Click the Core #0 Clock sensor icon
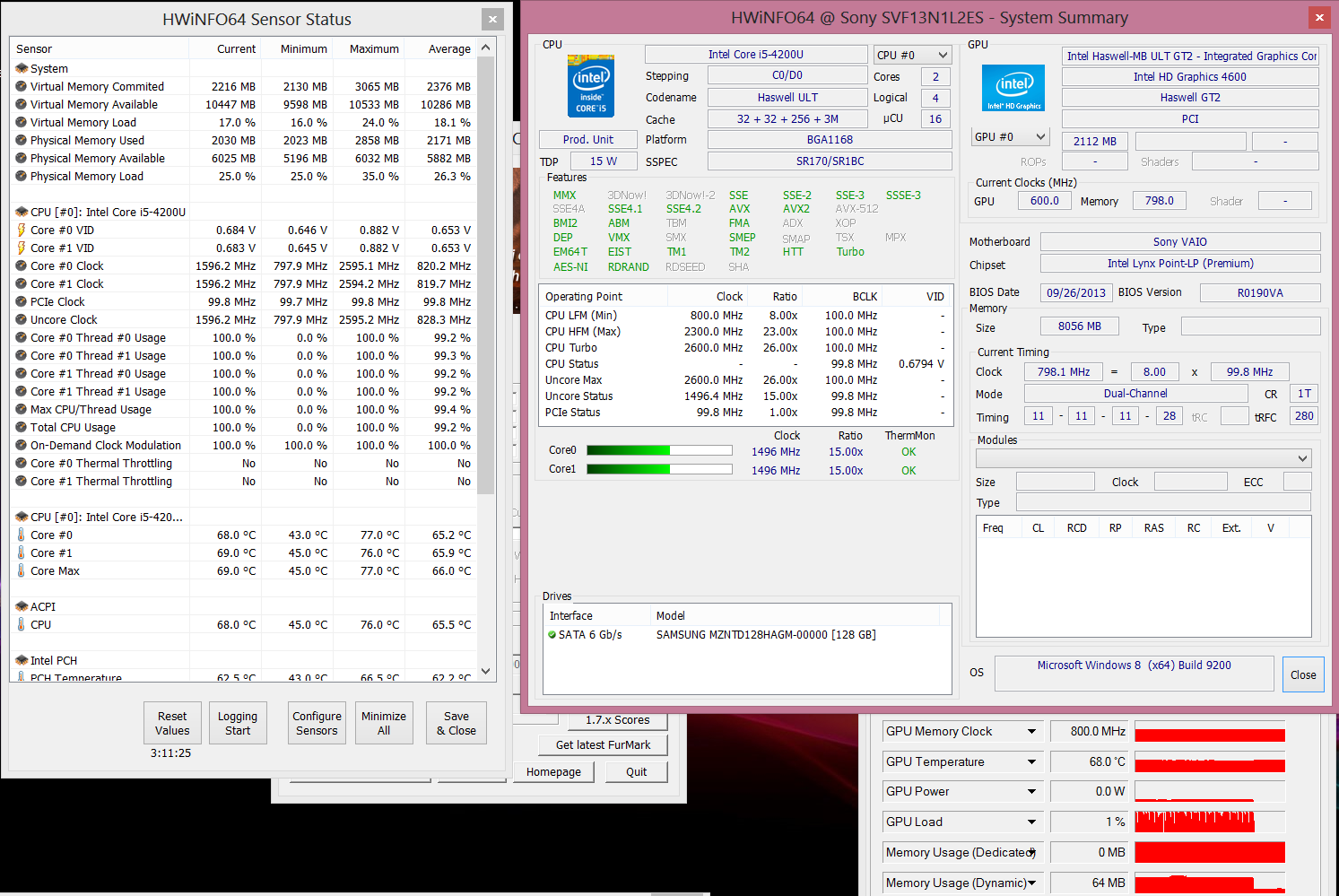Screen dimensions: 1339x896 (22, 266)
